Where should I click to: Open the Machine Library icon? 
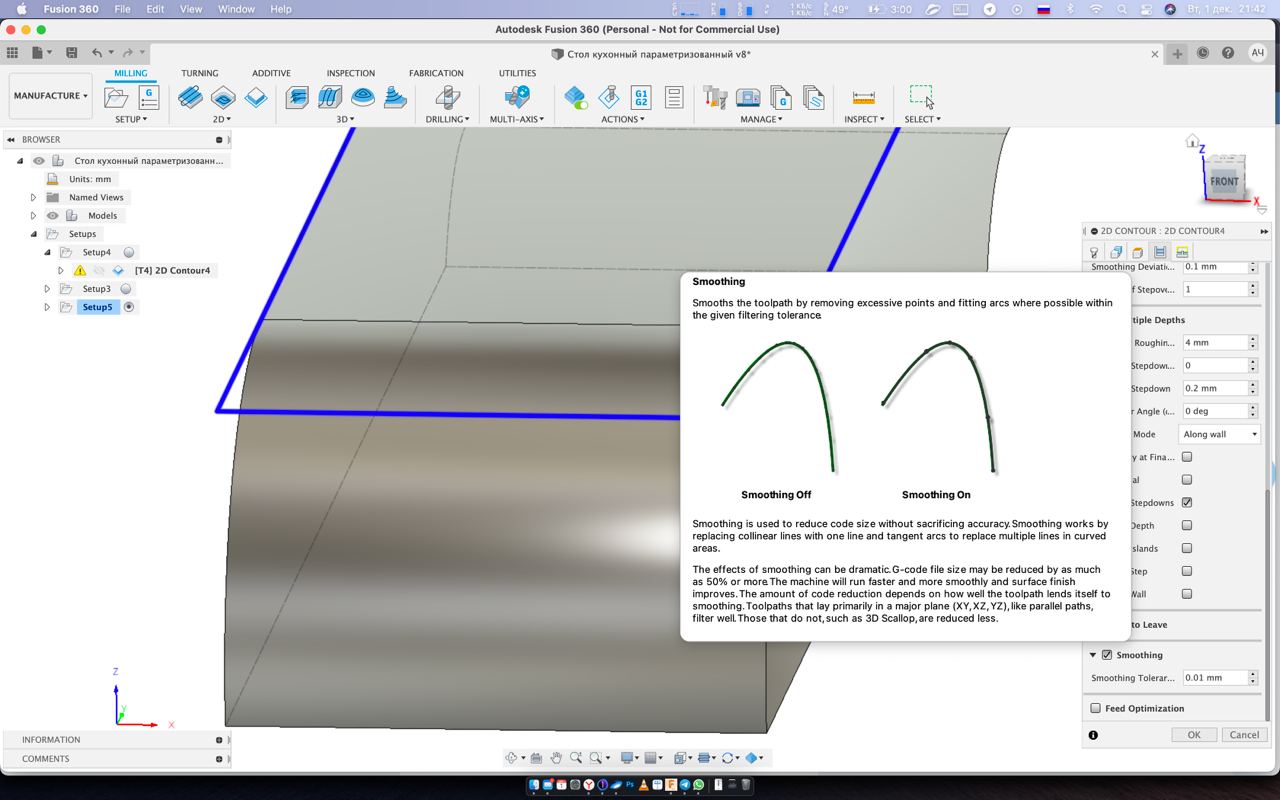tap(748, 97)
